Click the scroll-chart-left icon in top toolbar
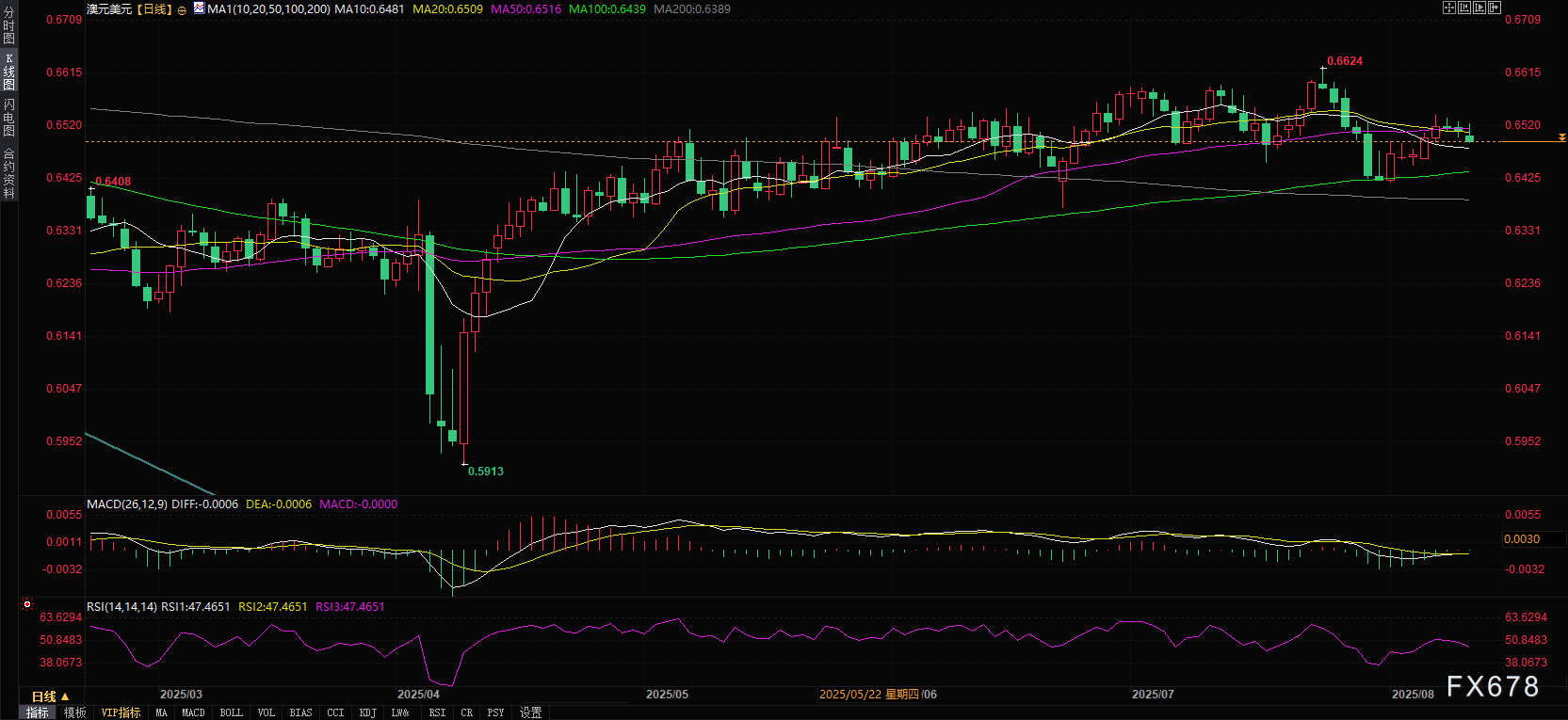This screenshot has width=1568, height=720. point(1464,8)
